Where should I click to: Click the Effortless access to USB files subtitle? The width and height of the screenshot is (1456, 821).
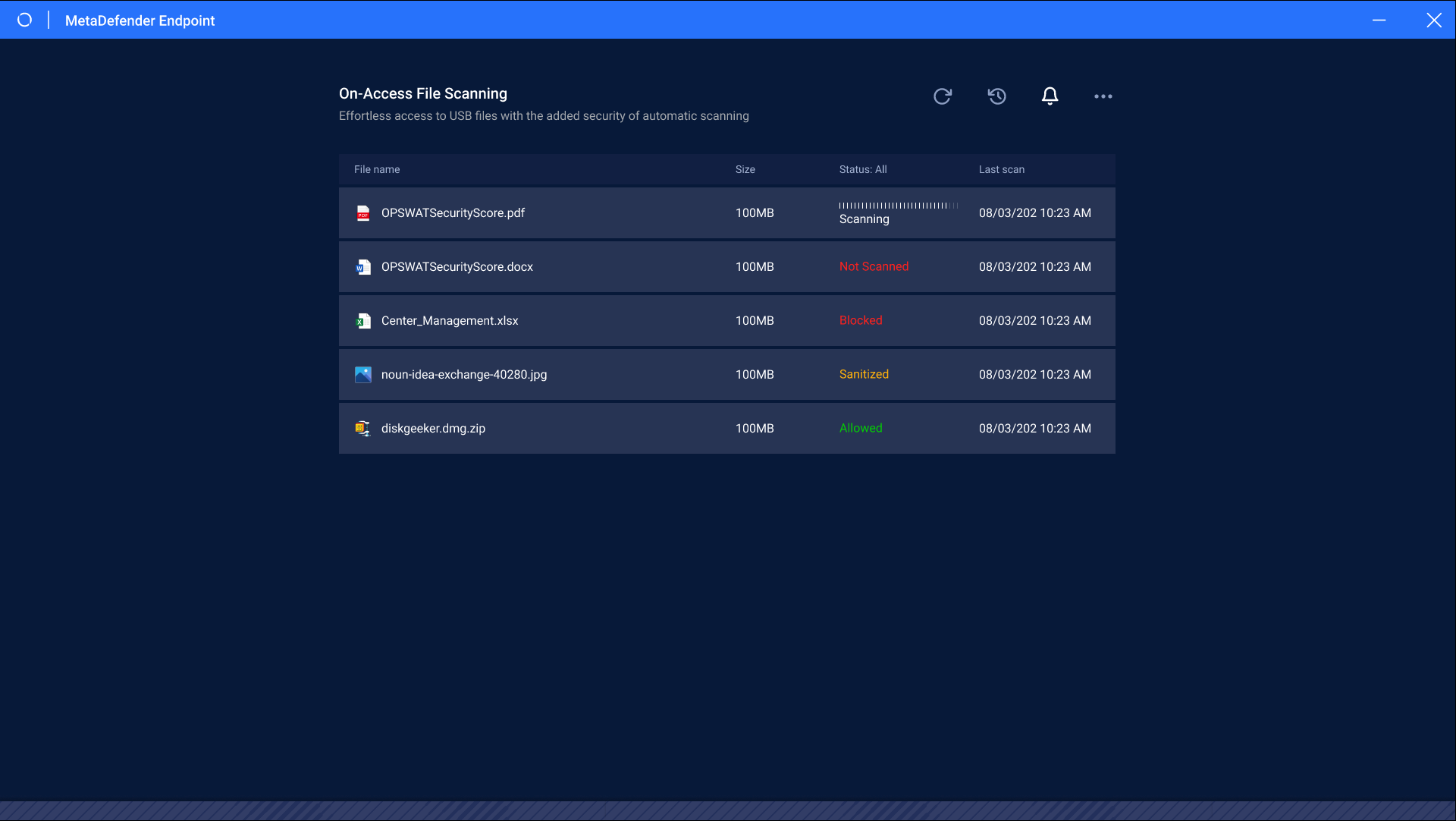[x=544, y=116]
